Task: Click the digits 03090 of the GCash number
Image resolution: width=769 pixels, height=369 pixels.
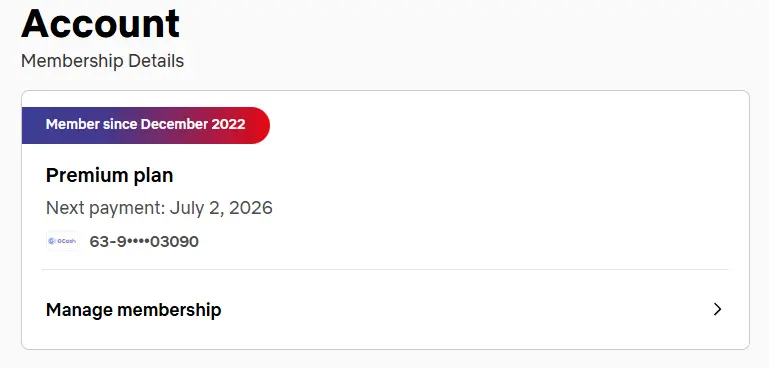Action: (174, 241)
